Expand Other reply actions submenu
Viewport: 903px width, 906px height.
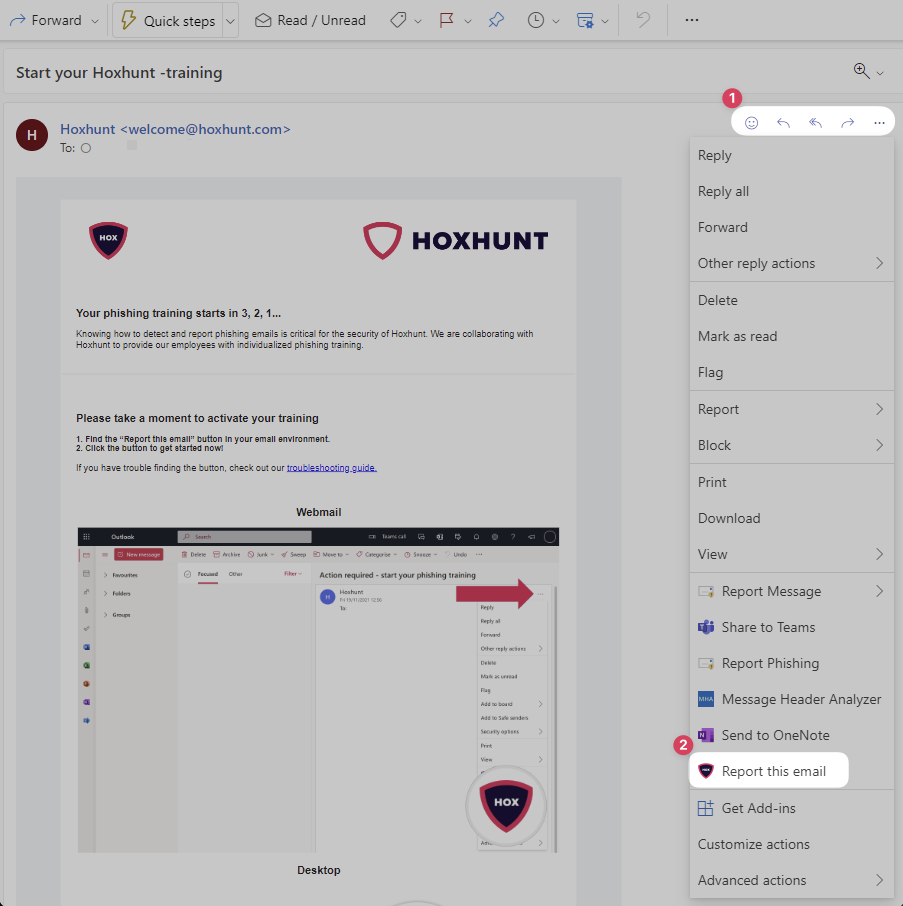coord(791,263)
